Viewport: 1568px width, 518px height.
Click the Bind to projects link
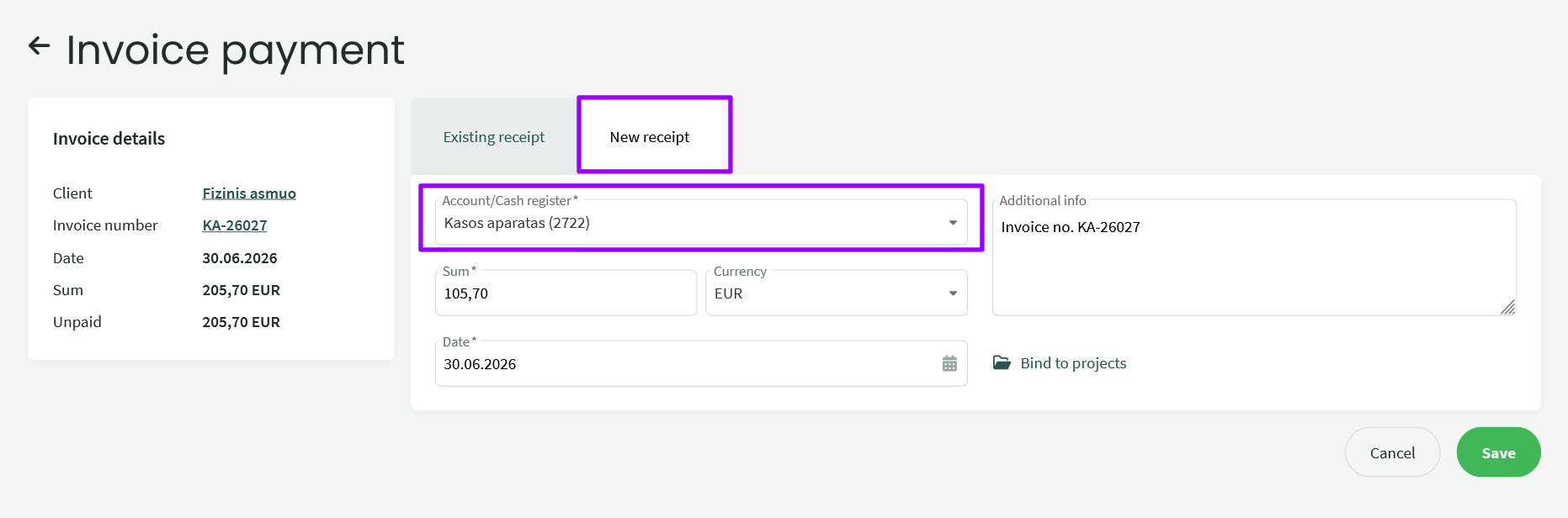point(1073,363)
